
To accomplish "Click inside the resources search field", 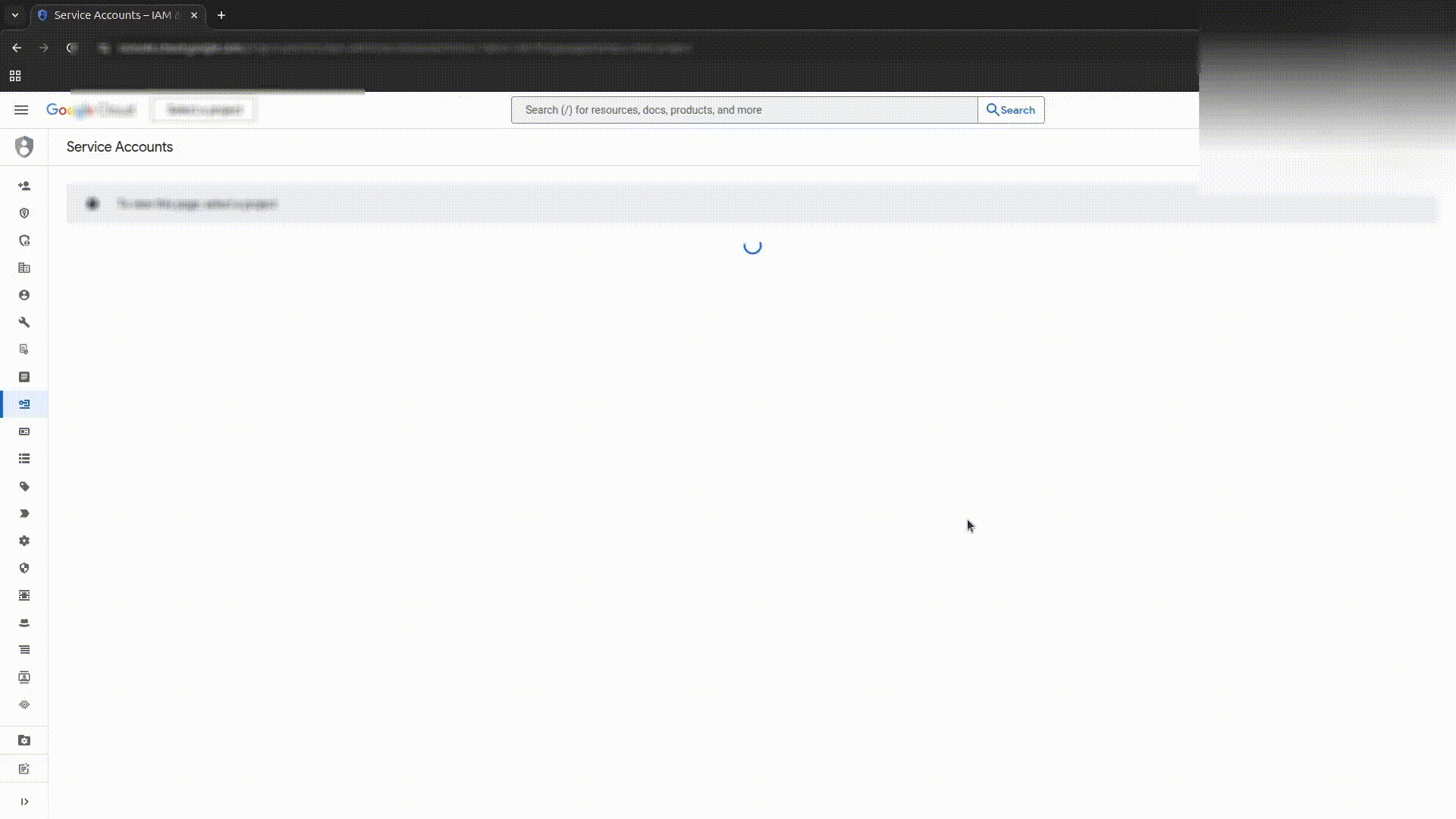I will point(743,109).
